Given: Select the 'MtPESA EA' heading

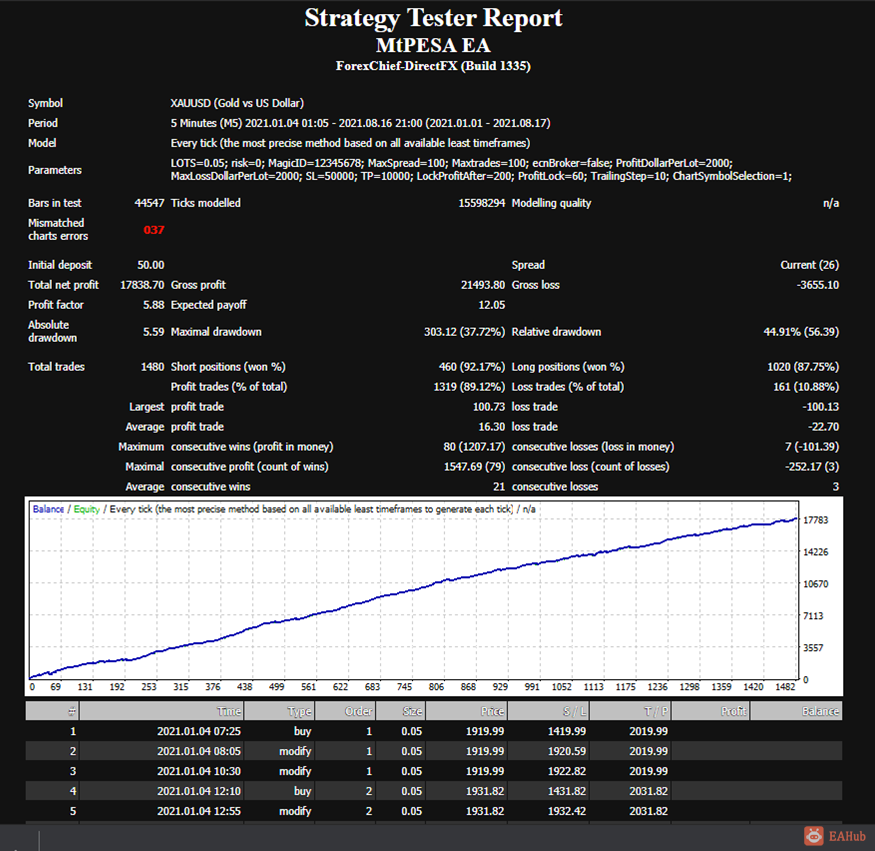Looking at the screenshot, I should coord(433,45).
